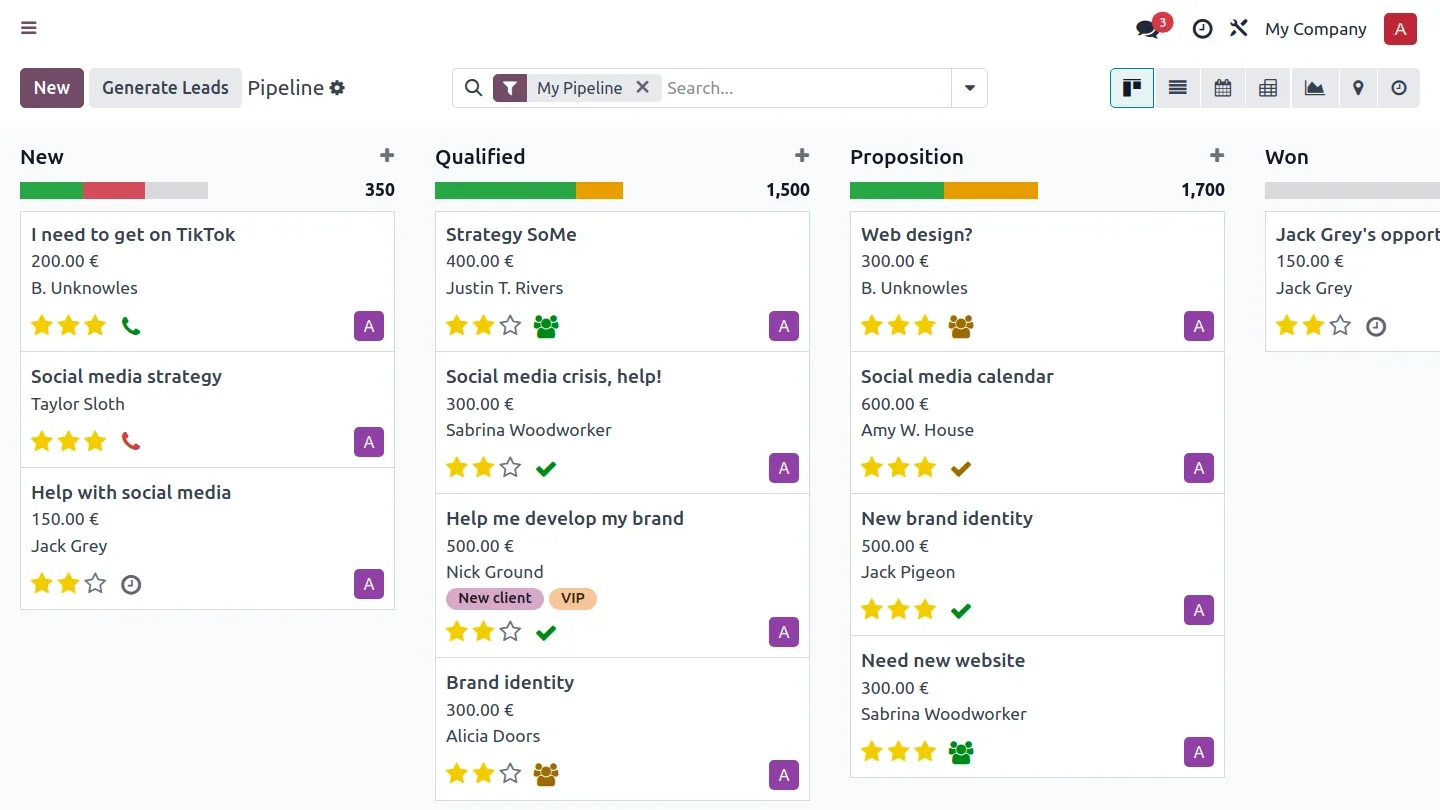Switch to the map view
Image resolution: width=1440 pixels, height=810 pixels.
1358,88
